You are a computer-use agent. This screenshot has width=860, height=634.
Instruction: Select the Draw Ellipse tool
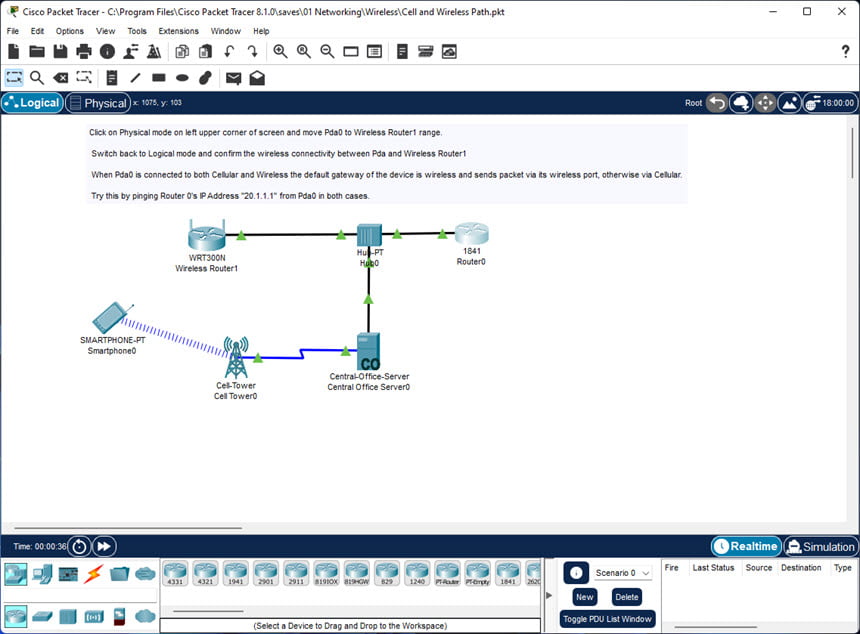(182, 78)
